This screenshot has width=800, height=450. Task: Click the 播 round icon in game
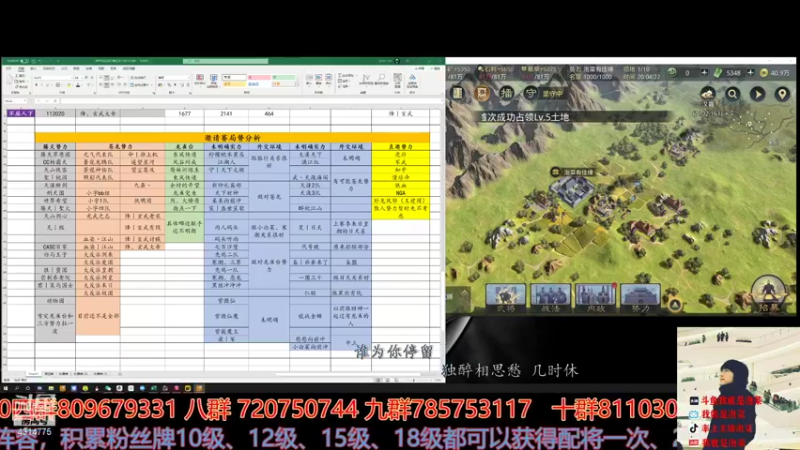(x=507, y=93)
